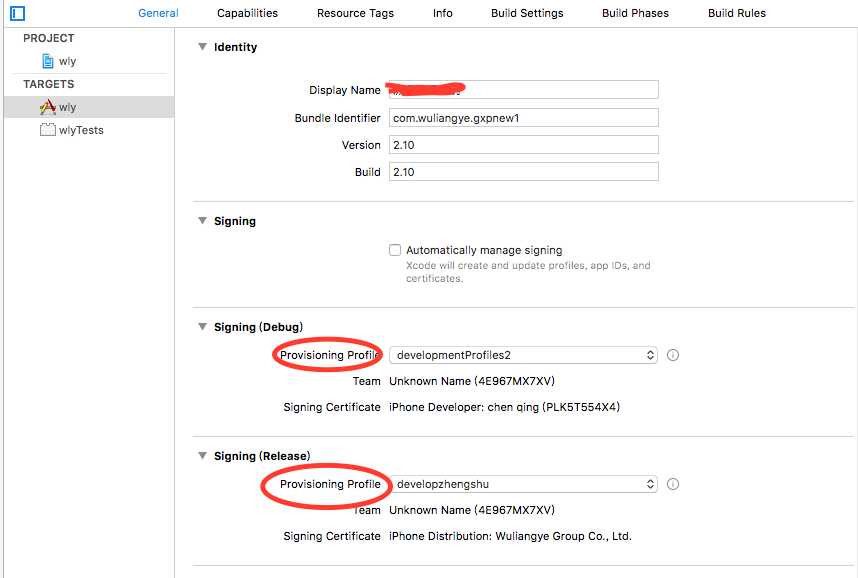Collapse the Signing (Debug) section

[202, 327]
